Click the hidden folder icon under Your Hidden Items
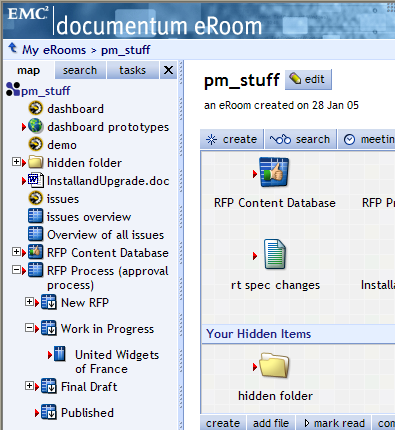 pos(274,365)
